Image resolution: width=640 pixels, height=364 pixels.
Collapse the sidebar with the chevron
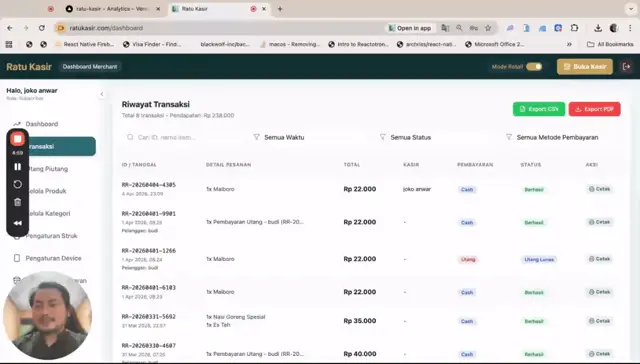coord(102,94)
